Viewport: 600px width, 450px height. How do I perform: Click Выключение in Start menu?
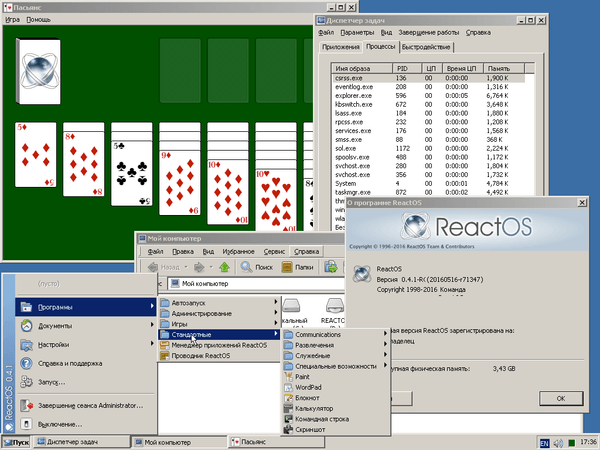86,424
